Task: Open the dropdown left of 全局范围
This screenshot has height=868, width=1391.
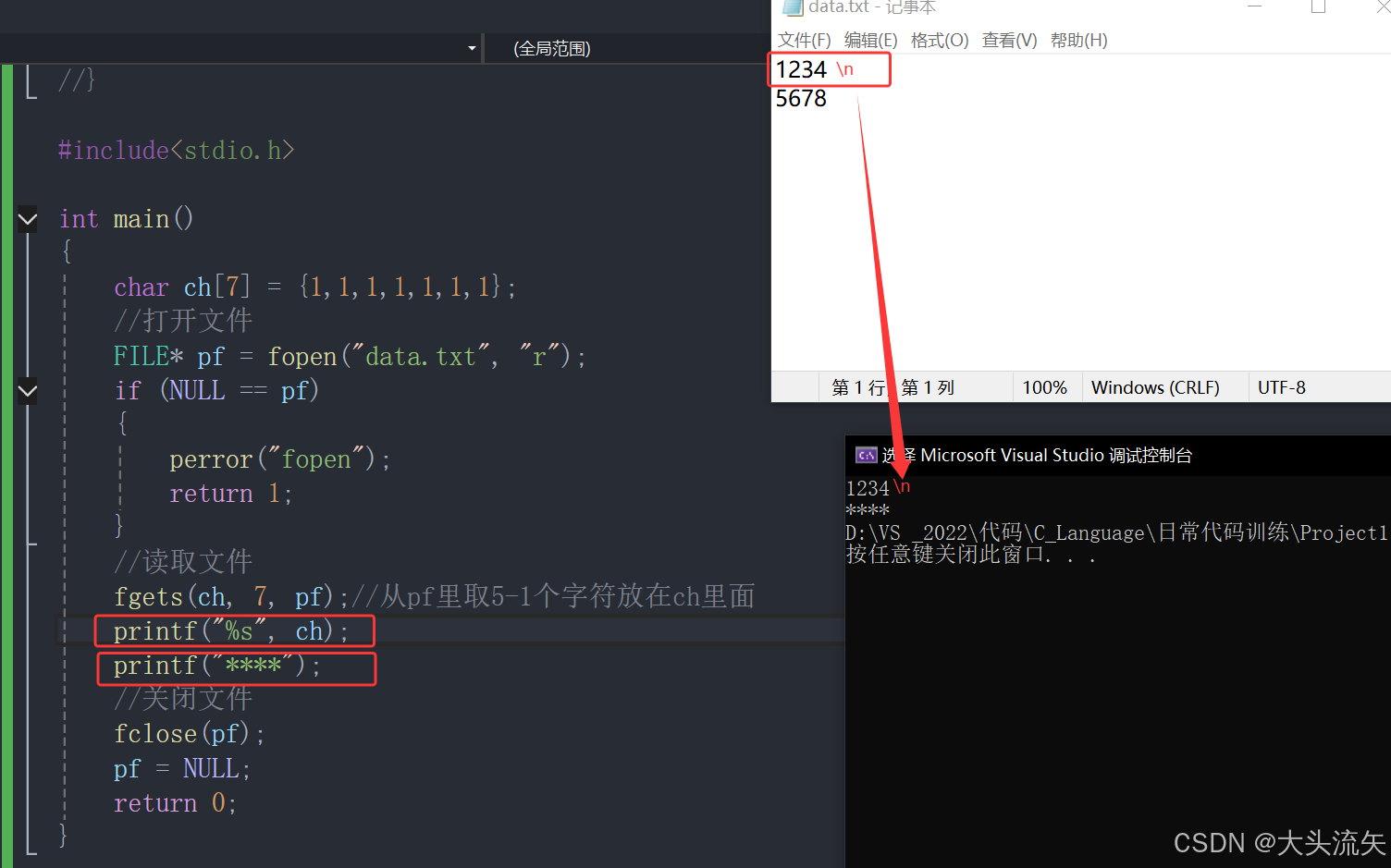Action: coord(472,48)
